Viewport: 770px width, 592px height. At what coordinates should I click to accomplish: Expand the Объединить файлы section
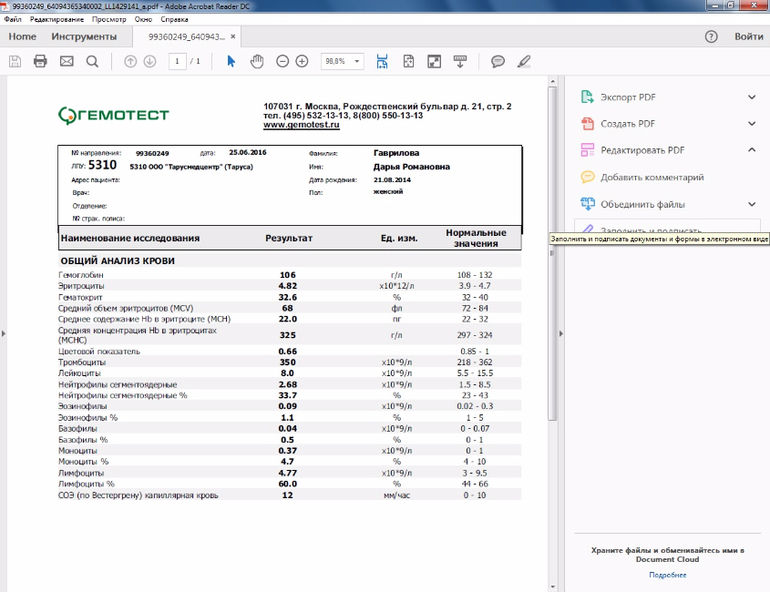tap(752, 204)
